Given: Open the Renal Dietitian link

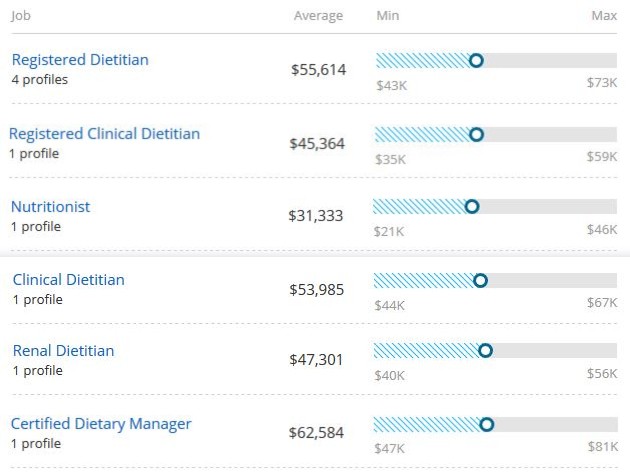Looking at the screenshot, I should click(63, 351).
